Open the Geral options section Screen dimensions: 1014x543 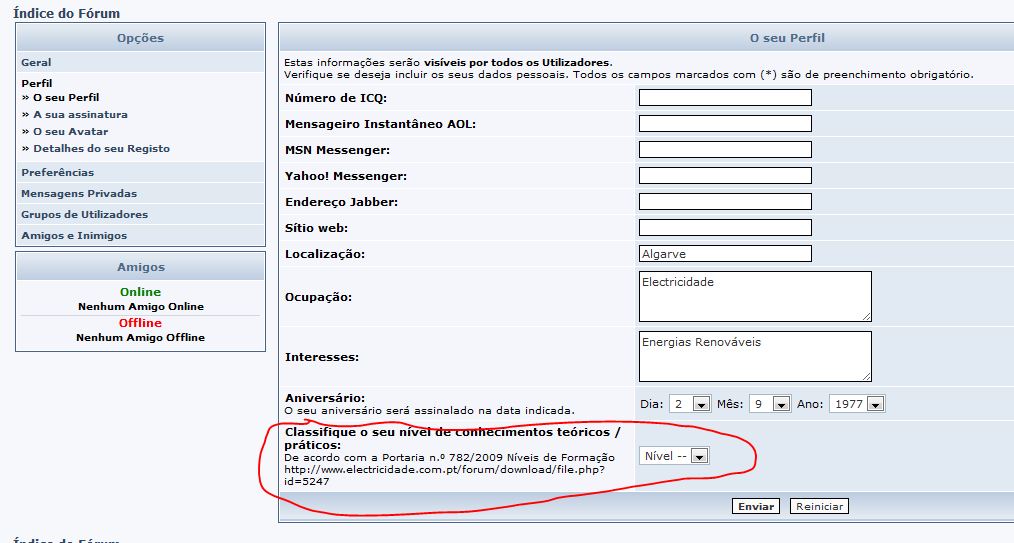point(36,63)
